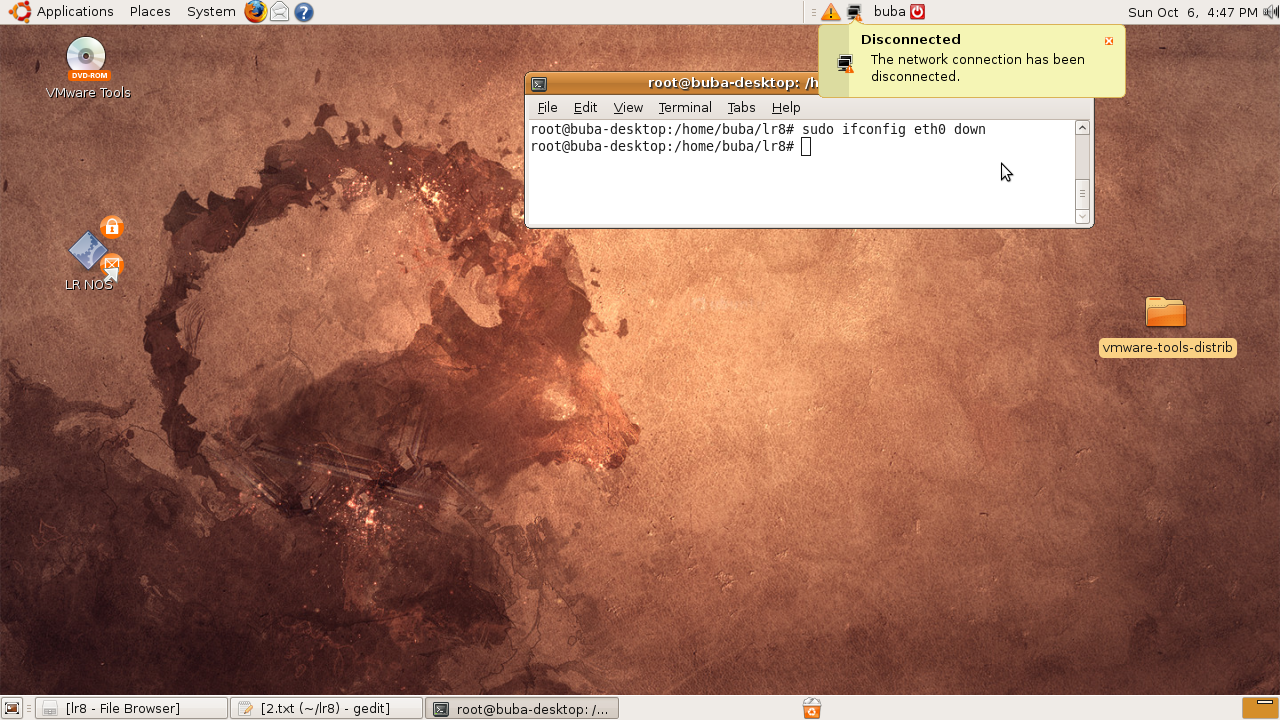Click the volume speaker icon
The width and height of the screenshot is (1280, 720).
click(x=1270, y=12)
